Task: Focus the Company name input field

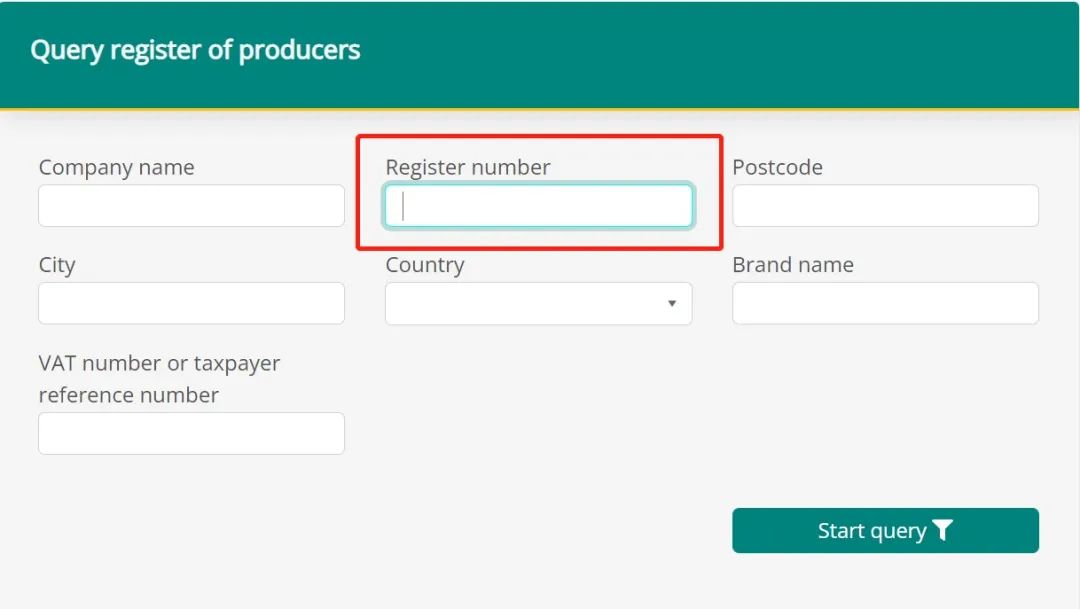Action: (x=191, y=206)
